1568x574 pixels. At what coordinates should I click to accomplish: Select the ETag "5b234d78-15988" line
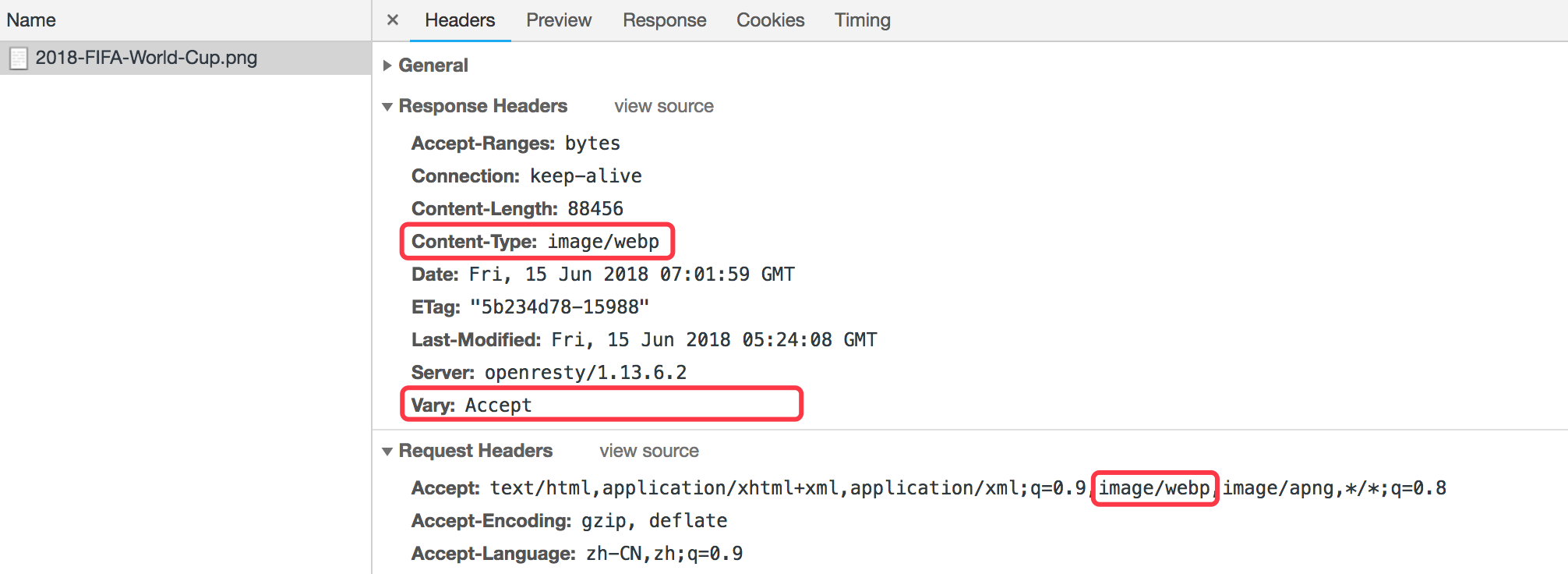click(530, 307)
